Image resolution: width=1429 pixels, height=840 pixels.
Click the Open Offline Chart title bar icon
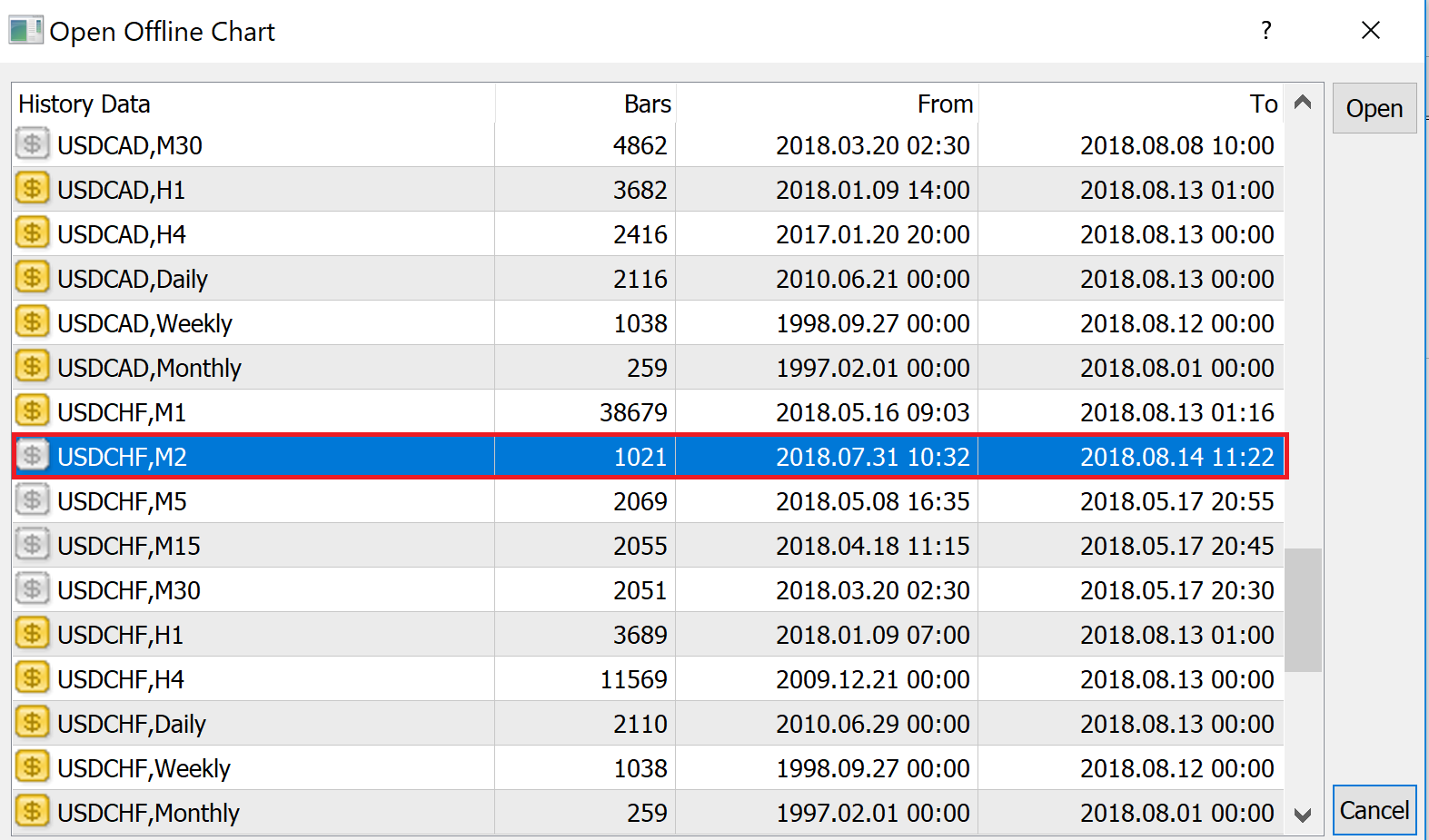tap(25, 30)
